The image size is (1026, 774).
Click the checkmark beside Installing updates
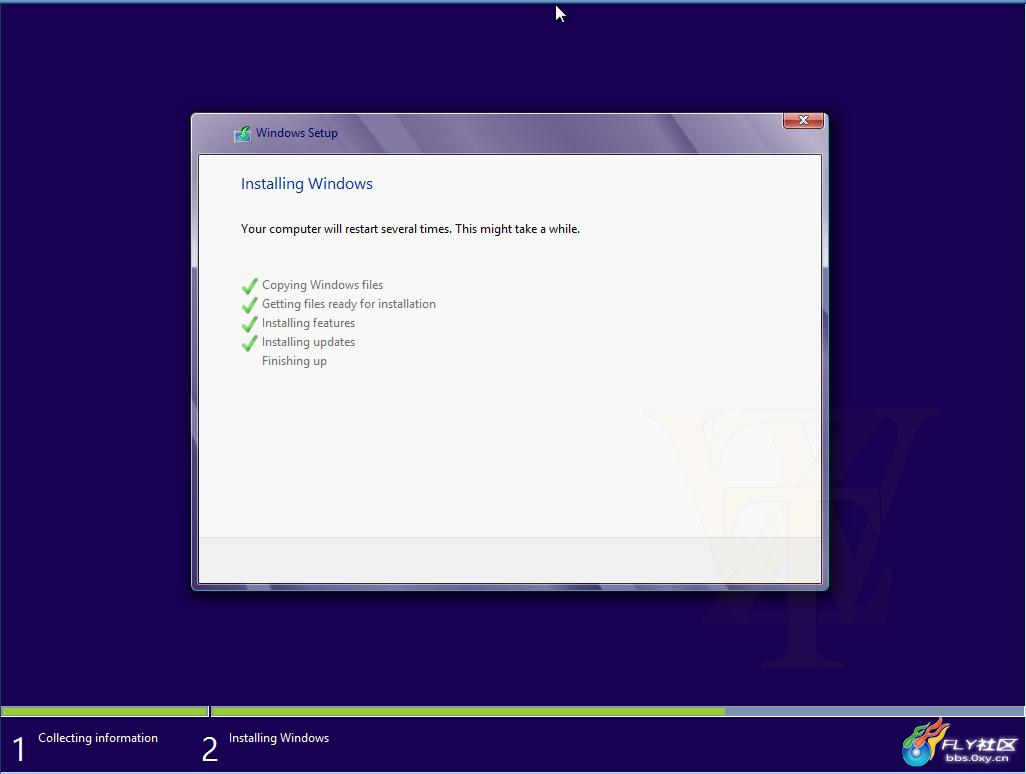[x=249, y=343]
